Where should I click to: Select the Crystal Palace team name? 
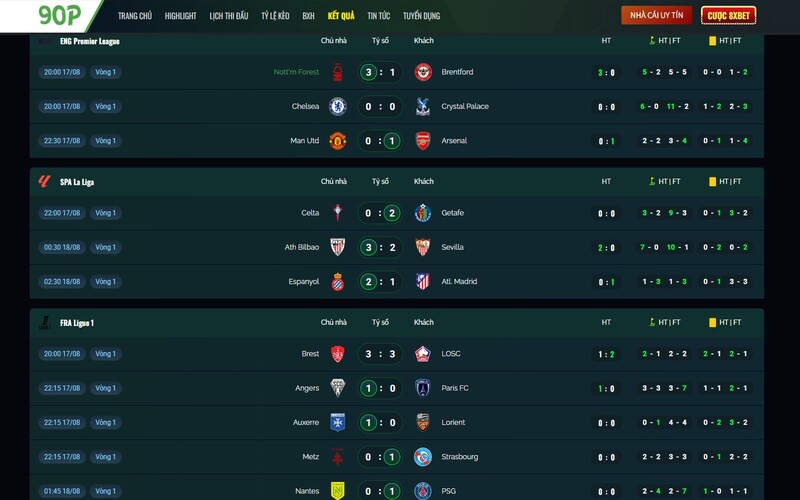click(x=465, y=107)
